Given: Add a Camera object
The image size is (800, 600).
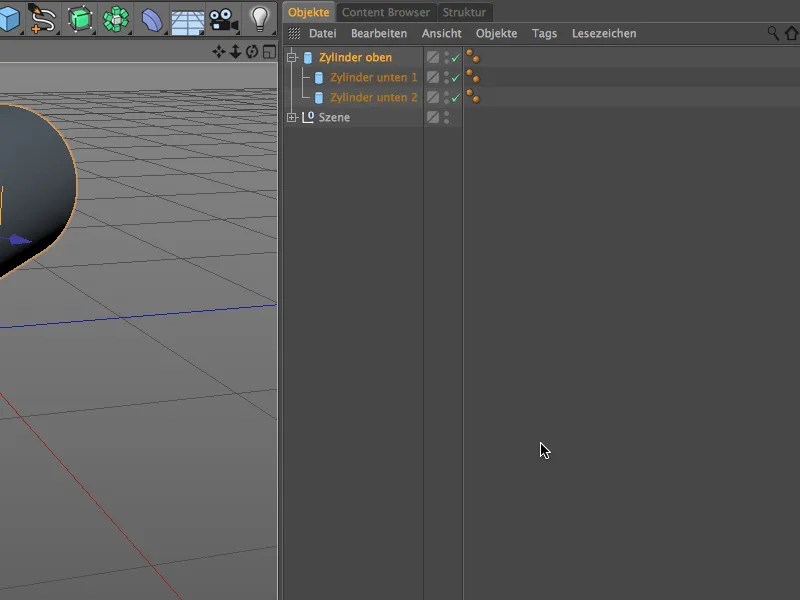Looking at the screenshot, I should [223, 20].
